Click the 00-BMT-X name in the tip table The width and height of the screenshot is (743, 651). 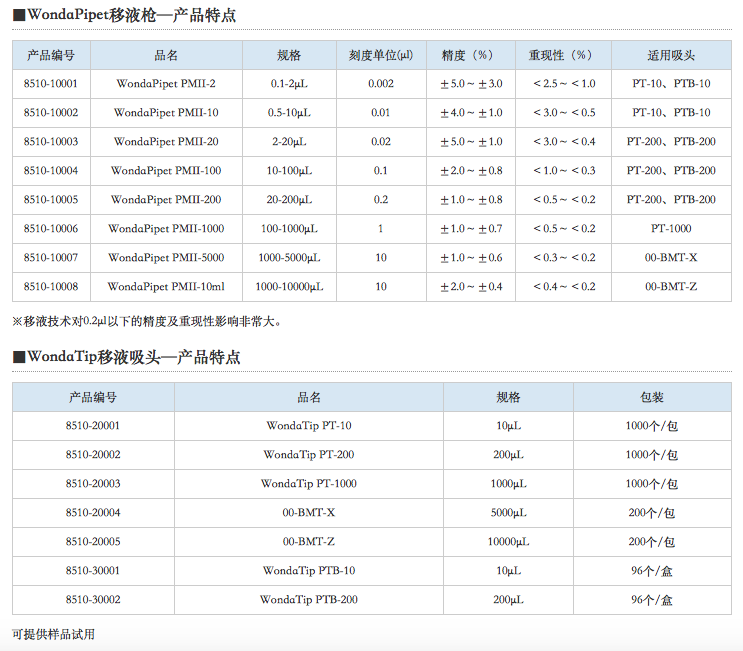(x=309, y=513)
